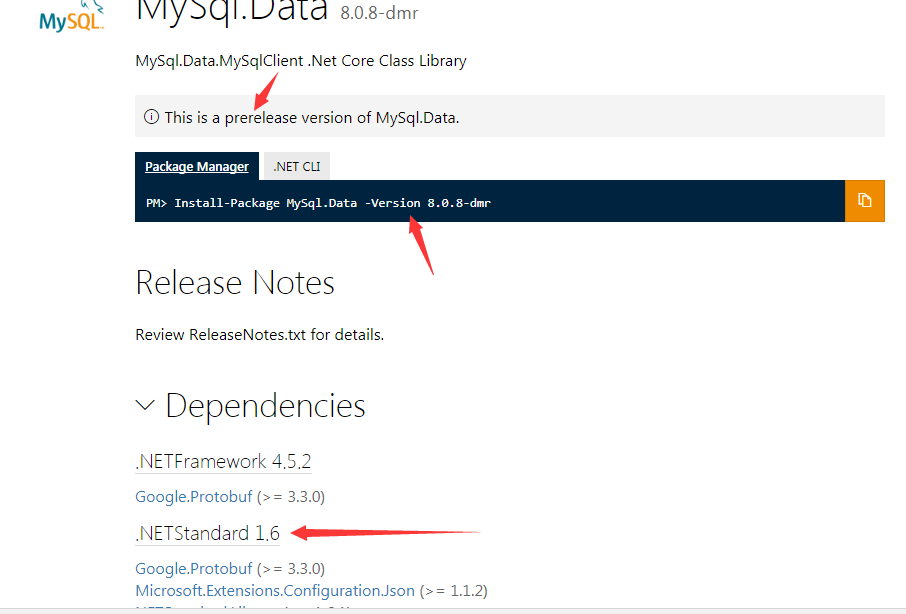Click the Release Notes heading
906x614 pixels.
click(x=235, y=282)
